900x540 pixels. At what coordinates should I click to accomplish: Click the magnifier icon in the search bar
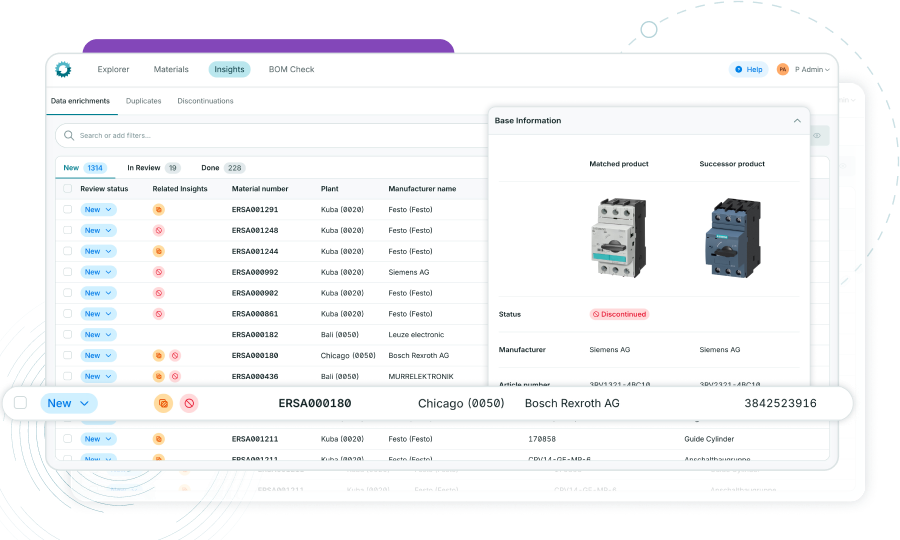(x=69, y=135)
